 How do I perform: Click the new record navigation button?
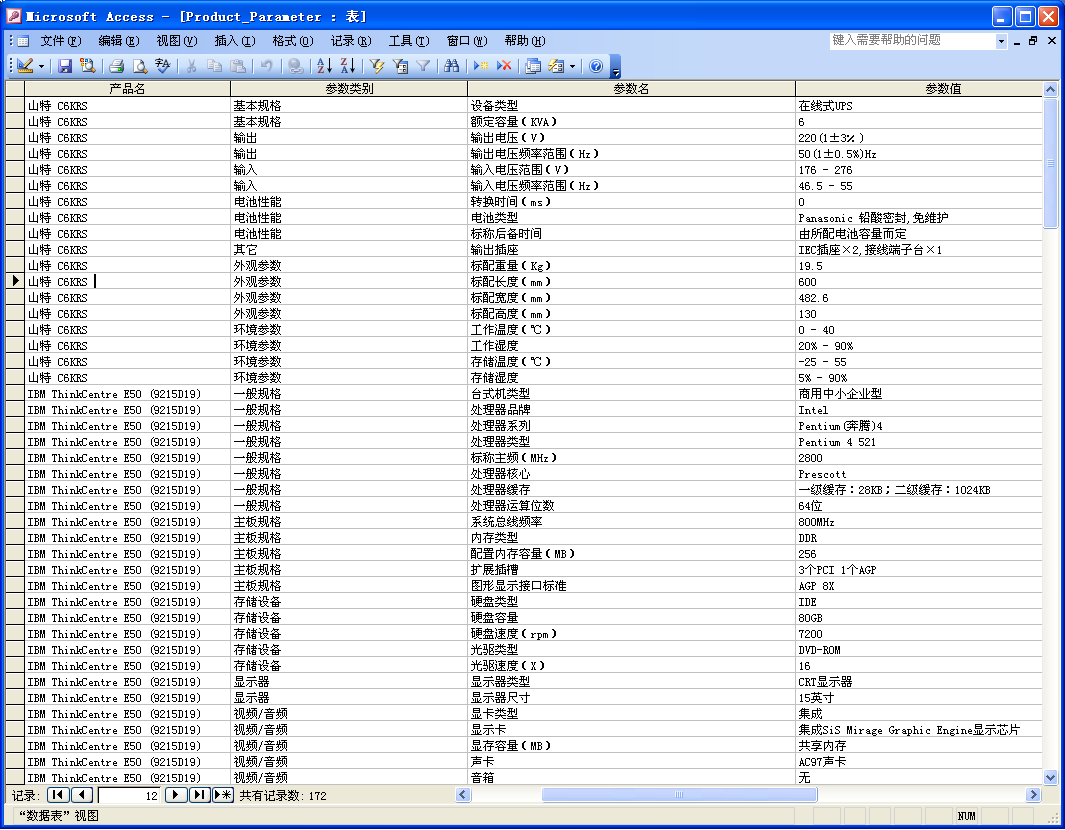coord(223,795)
